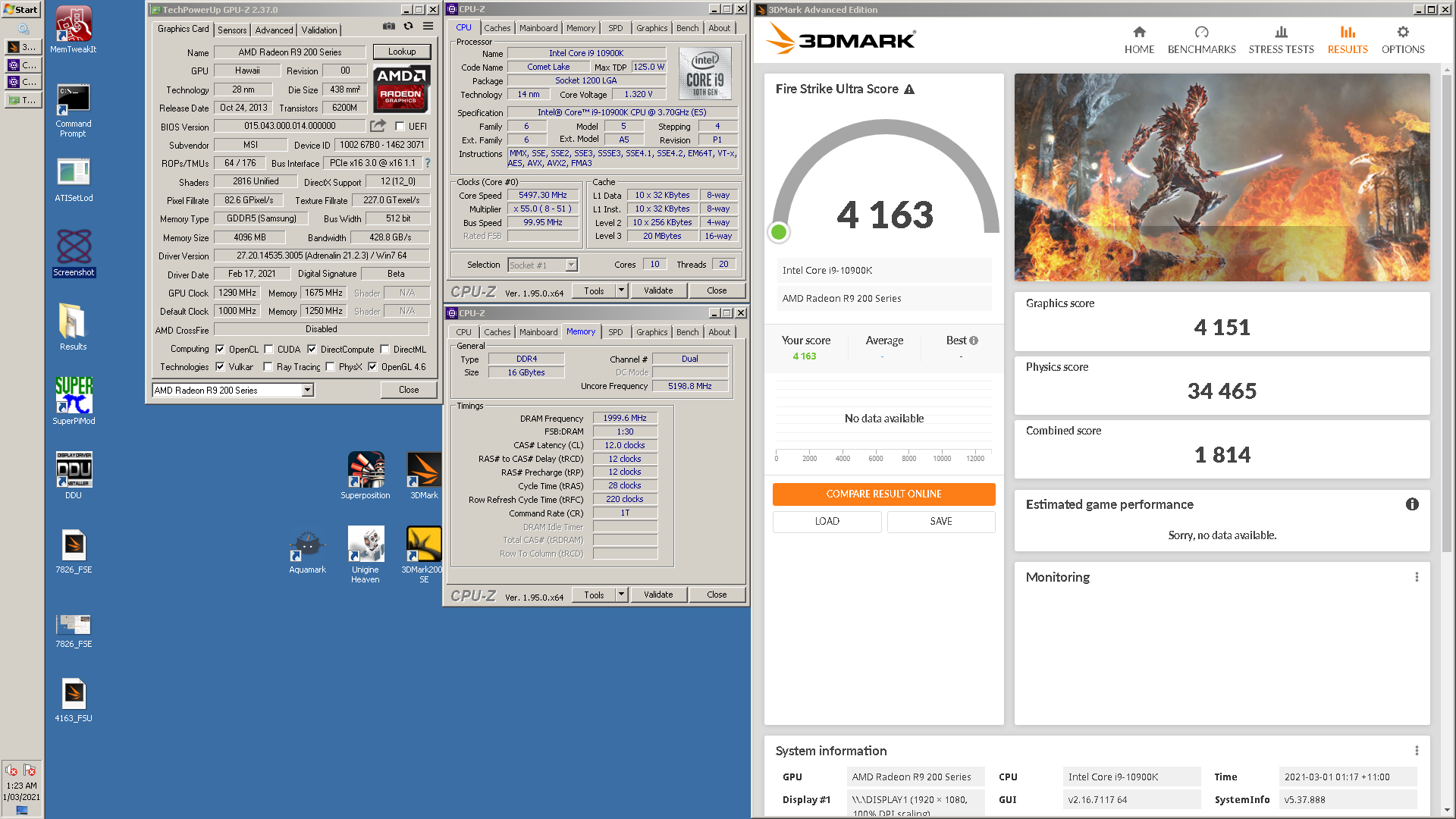The height and width of the screenshot is (819, 1456).
Task: Click the info icon in Estimated game performance
Action: coord(1412,504)
